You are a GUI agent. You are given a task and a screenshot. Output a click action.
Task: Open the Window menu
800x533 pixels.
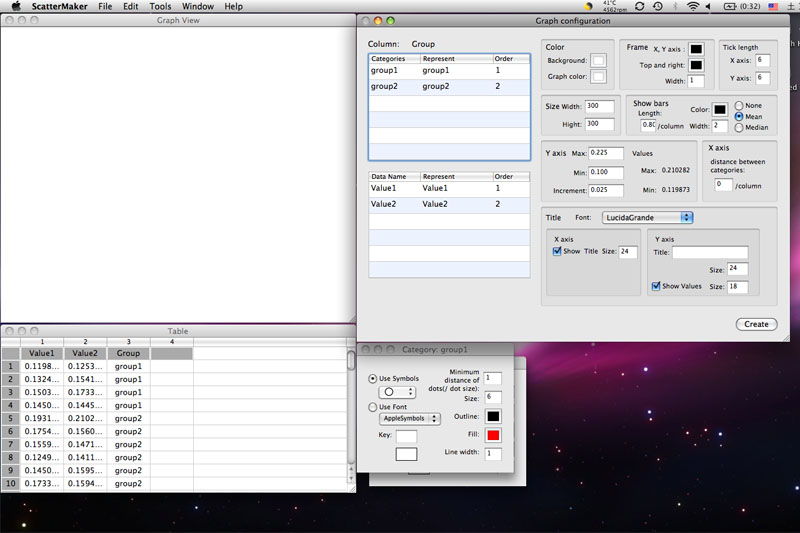click(198, 6)
